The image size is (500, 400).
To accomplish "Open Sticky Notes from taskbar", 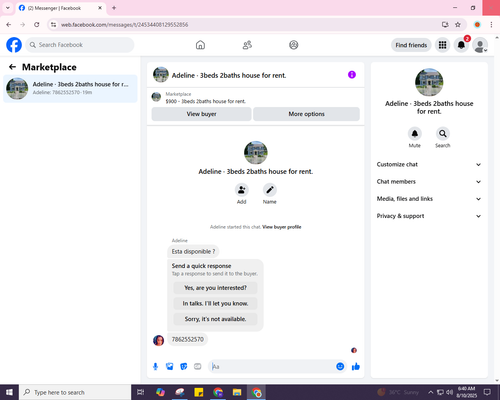I will pos(199,392).
